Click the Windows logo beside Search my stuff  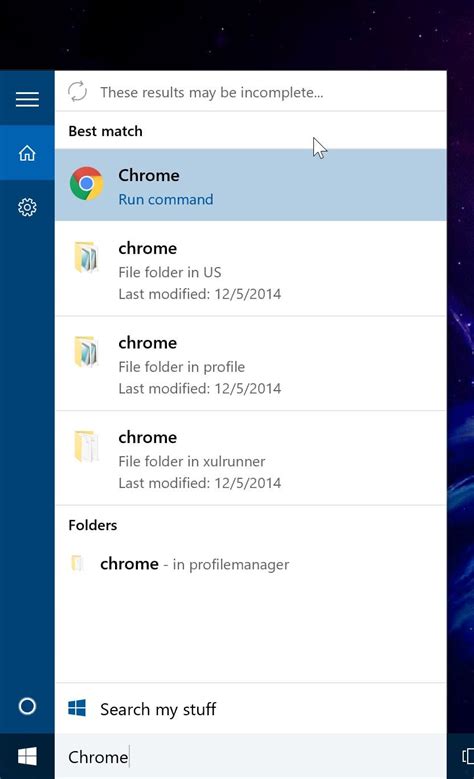point(77,708)
